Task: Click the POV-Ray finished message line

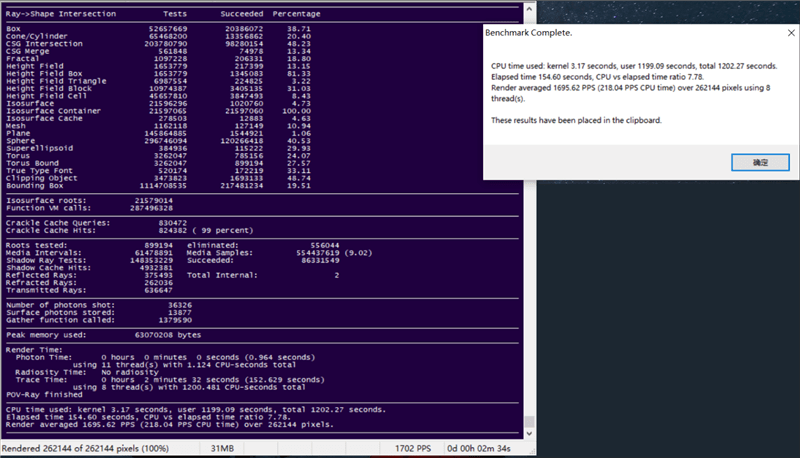Action: pos(44,395)
